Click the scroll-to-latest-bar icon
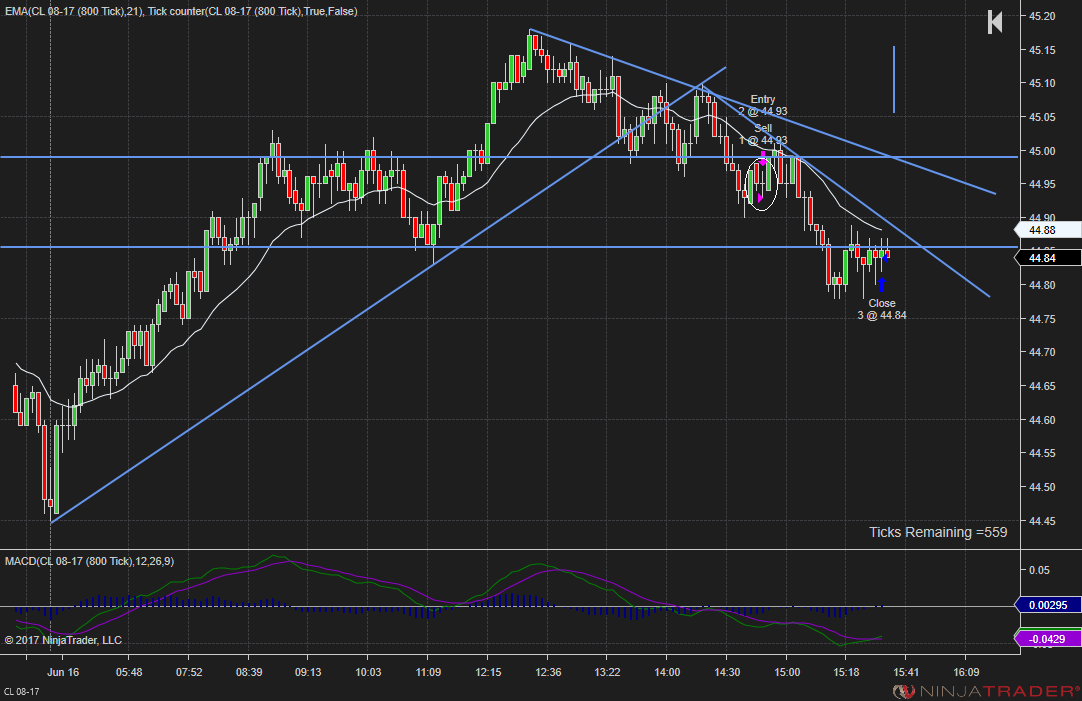Image resolution: width=1082 pixels, height=701 pixels. pos(995,21)
